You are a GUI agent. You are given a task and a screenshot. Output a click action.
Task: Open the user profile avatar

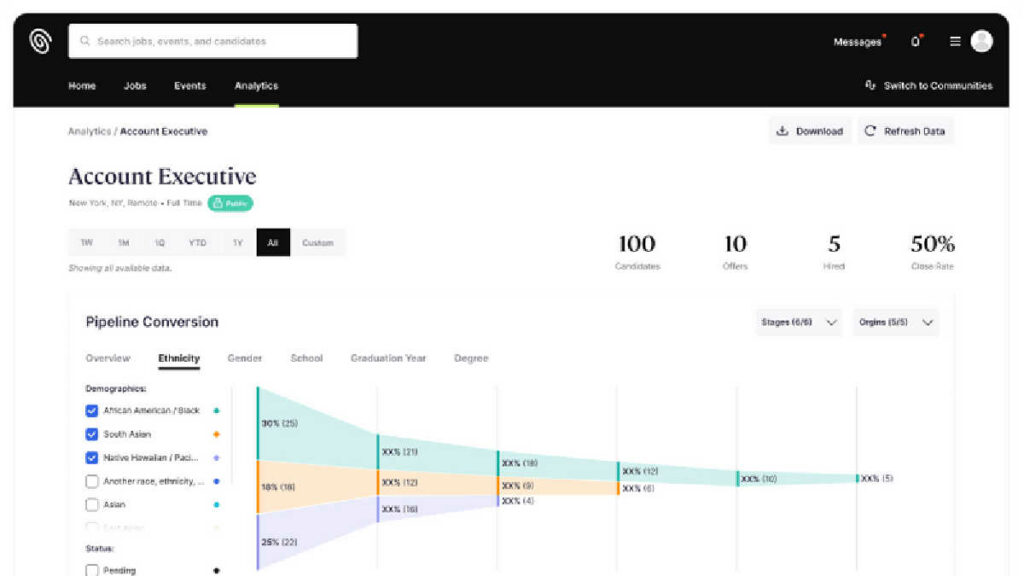(x=982, y=41)
